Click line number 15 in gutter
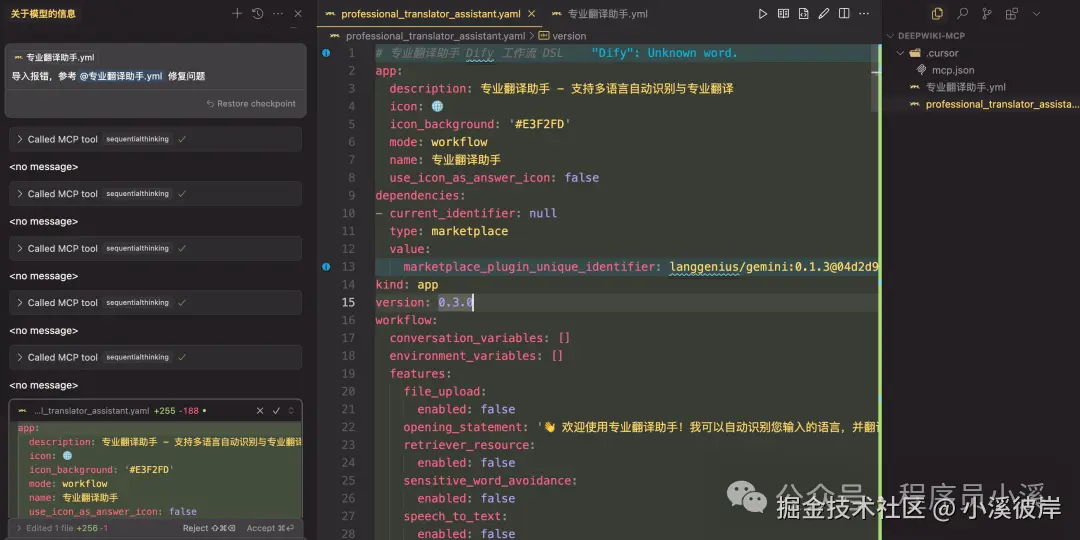Image resolution: width=1080 pixels, height=540 pixels. click(x=348, y=302)
